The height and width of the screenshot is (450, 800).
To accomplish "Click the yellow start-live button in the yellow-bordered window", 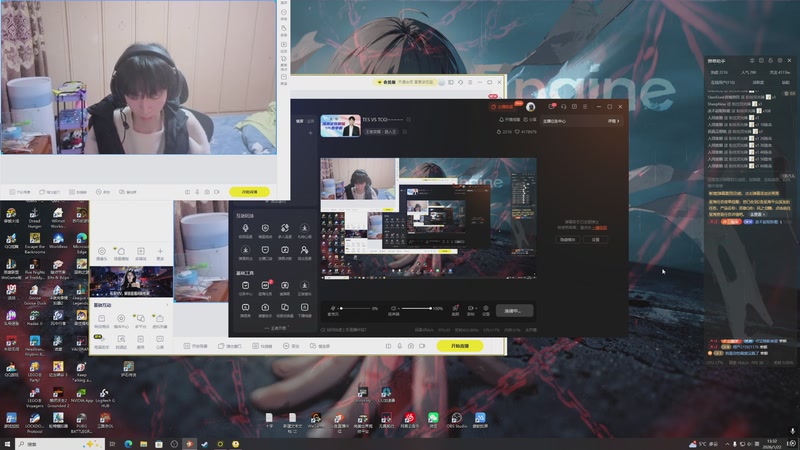I will pyautogui.click(x=460, y=346).
